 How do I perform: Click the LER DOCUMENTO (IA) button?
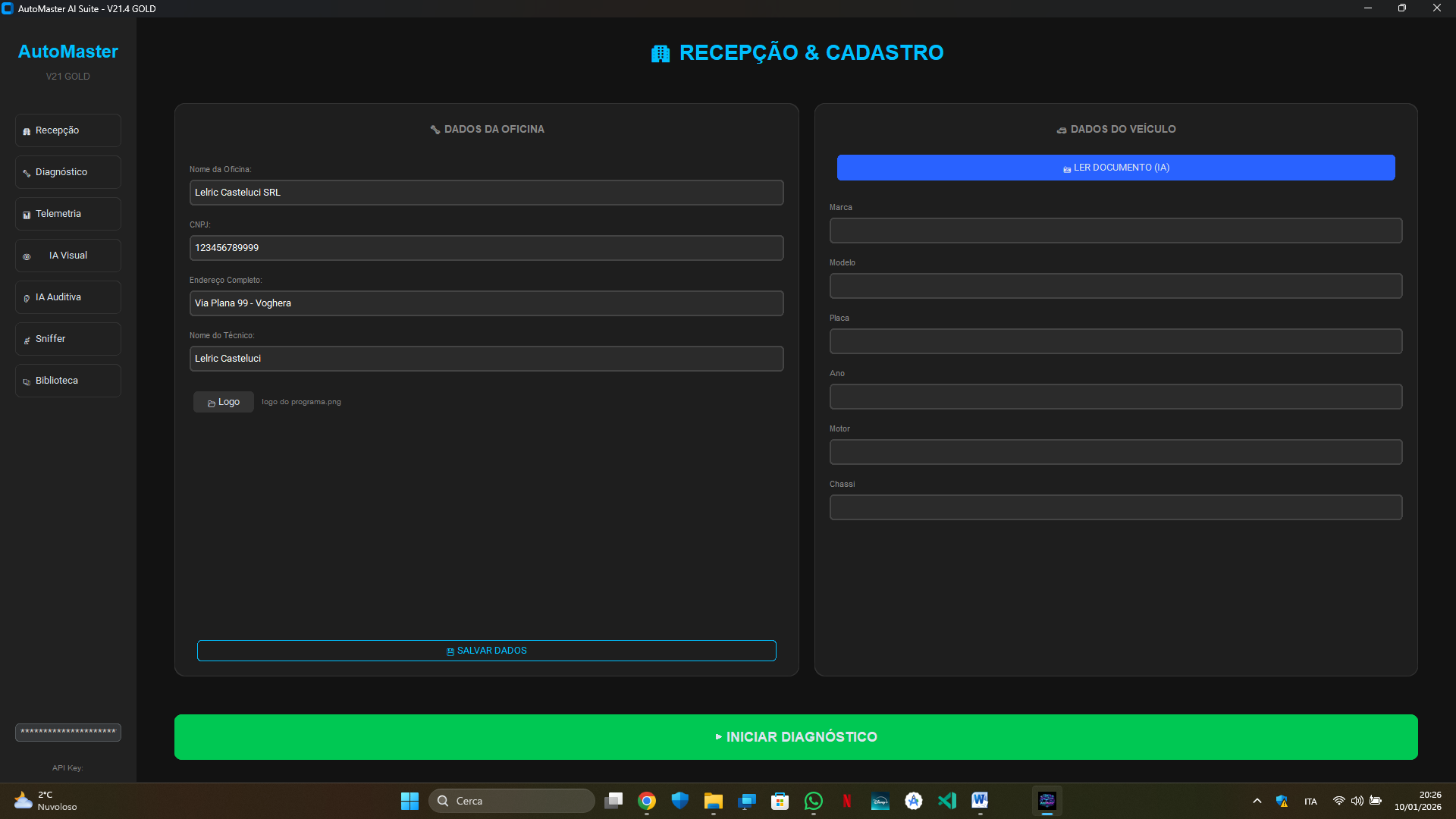coord(1116,167)
